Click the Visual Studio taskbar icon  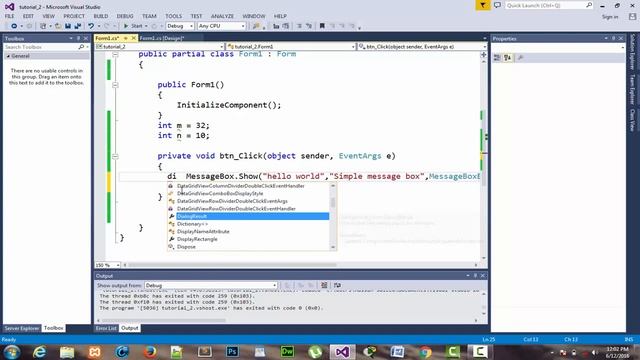coord(342,352)
